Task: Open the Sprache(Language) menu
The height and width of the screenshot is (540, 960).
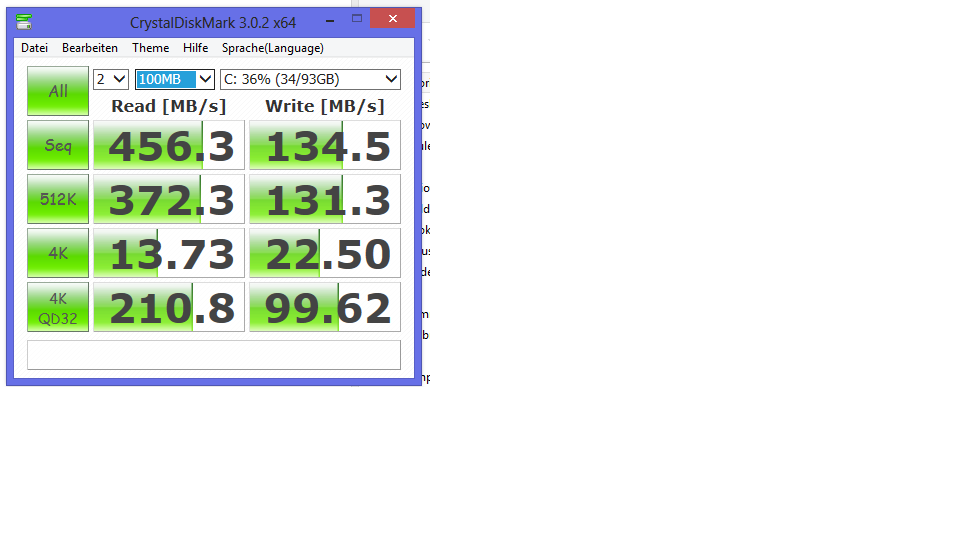Action: tap(272, 48)
